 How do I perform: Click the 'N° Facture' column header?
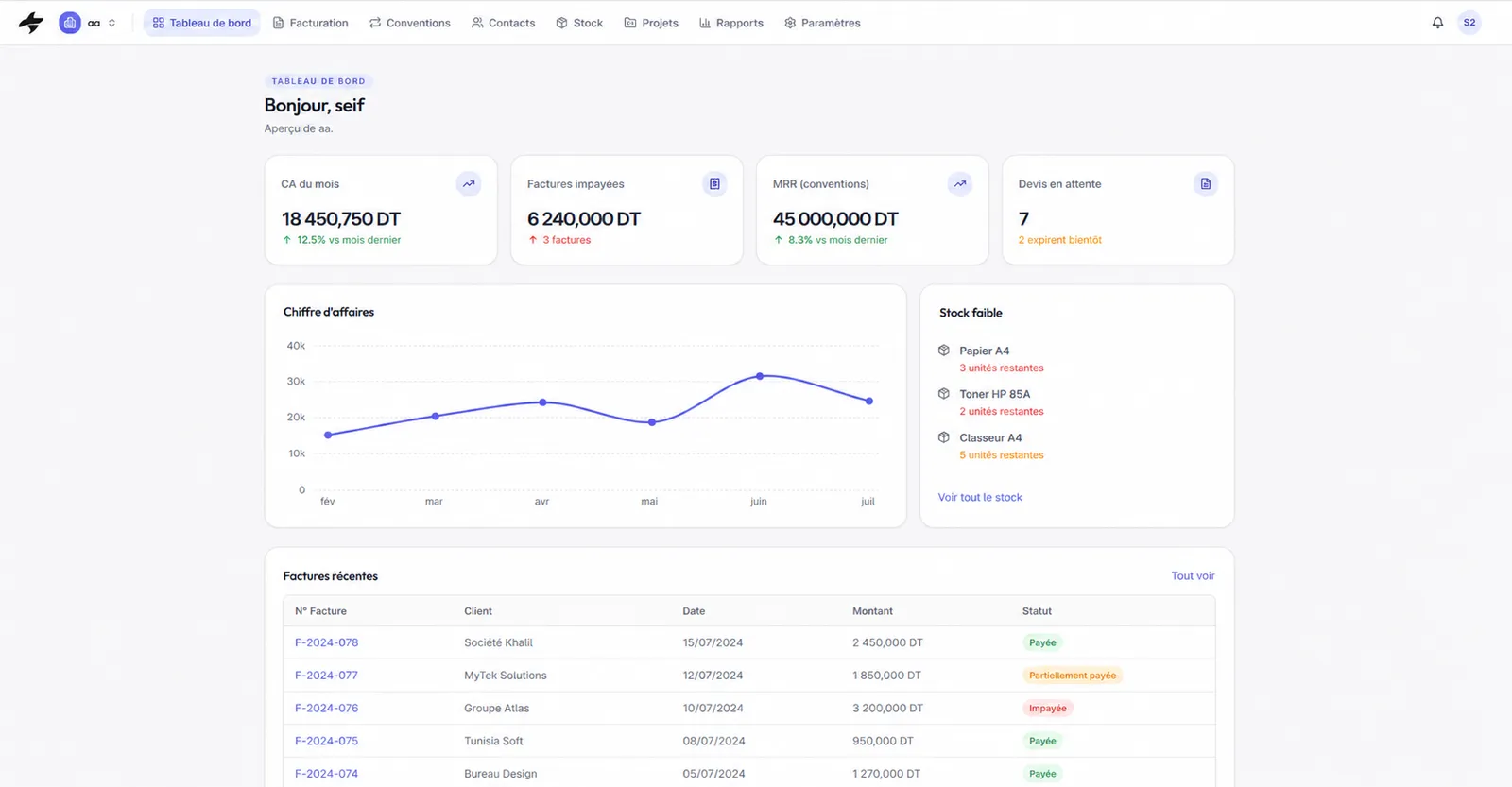tap(320, 611)
